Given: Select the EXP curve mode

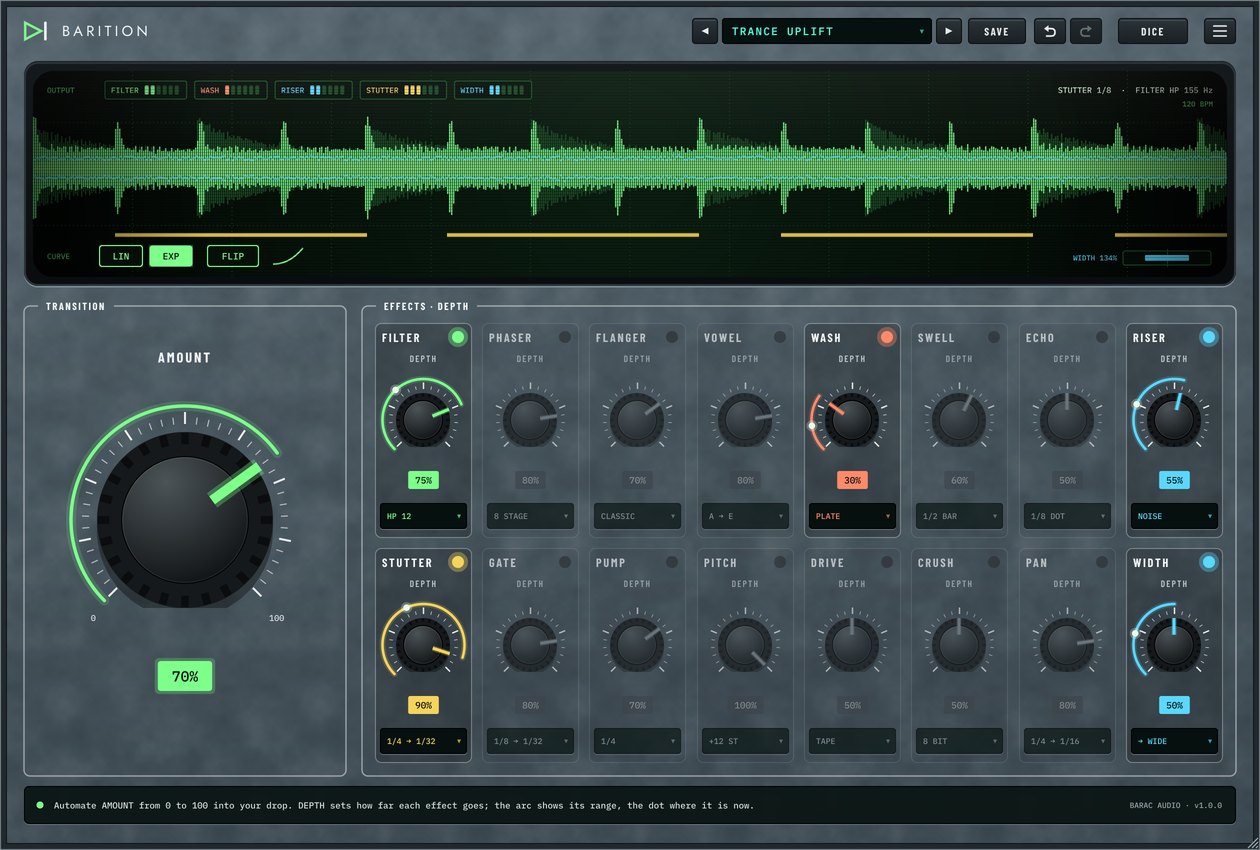Looking at the screenshot, I should tap(171, 256).
